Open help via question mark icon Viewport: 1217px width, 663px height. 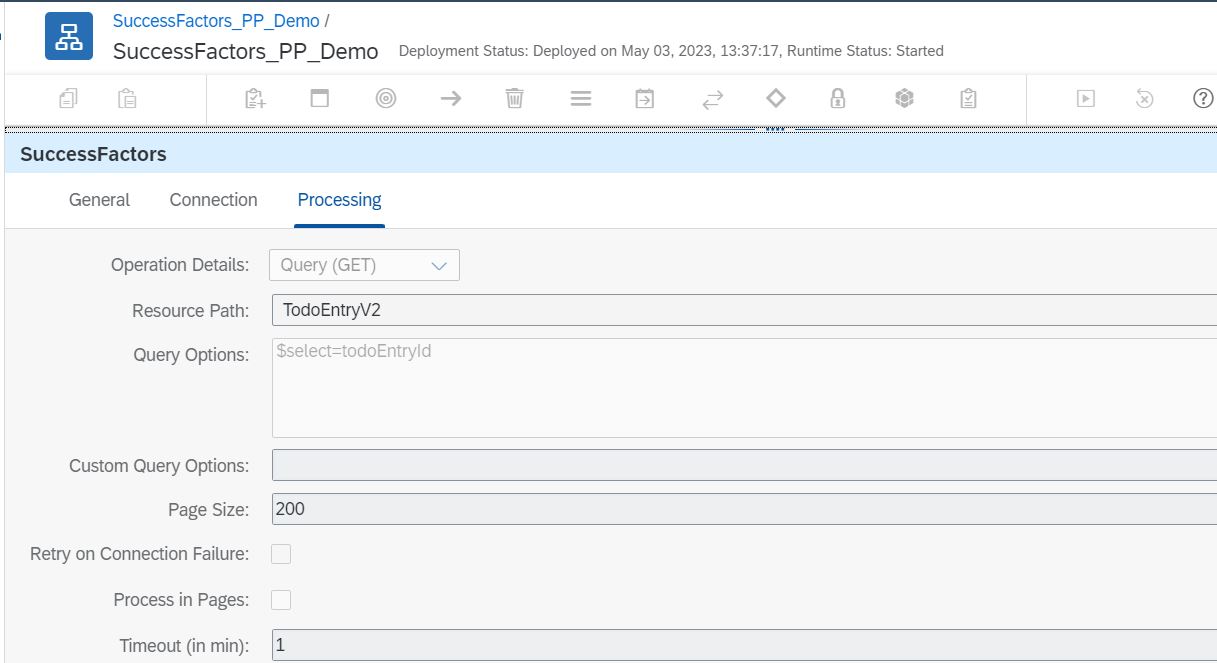pyautogui.click(x=1203, y=98)
